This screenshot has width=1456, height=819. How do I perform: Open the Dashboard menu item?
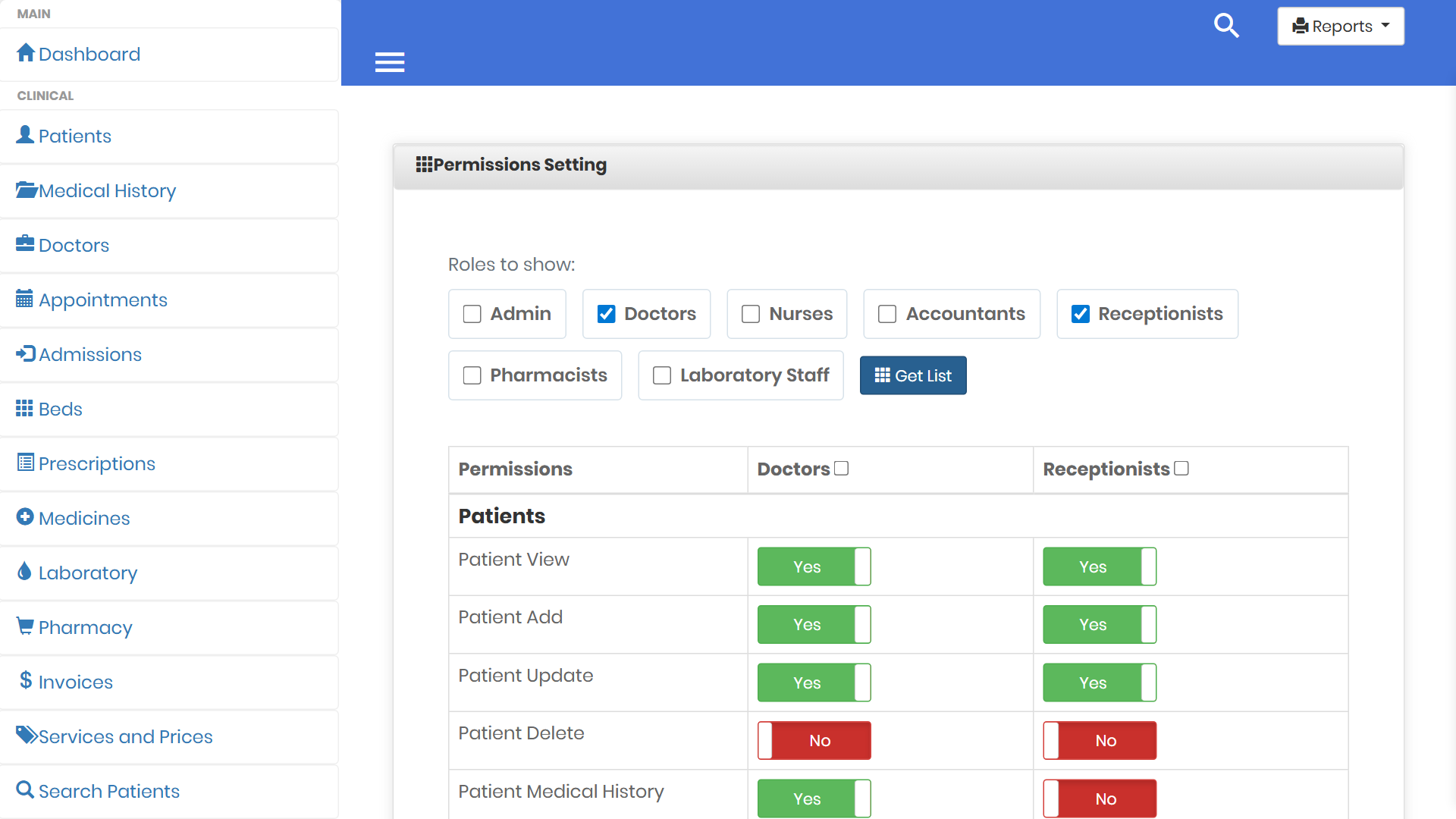tap(169, 54)
